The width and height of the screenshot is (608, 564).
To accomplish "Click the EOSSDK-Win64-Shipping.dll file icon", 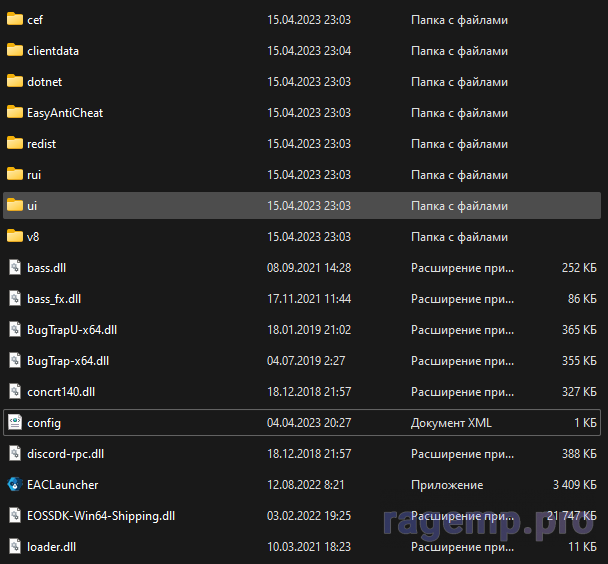I will pos(15,516).
